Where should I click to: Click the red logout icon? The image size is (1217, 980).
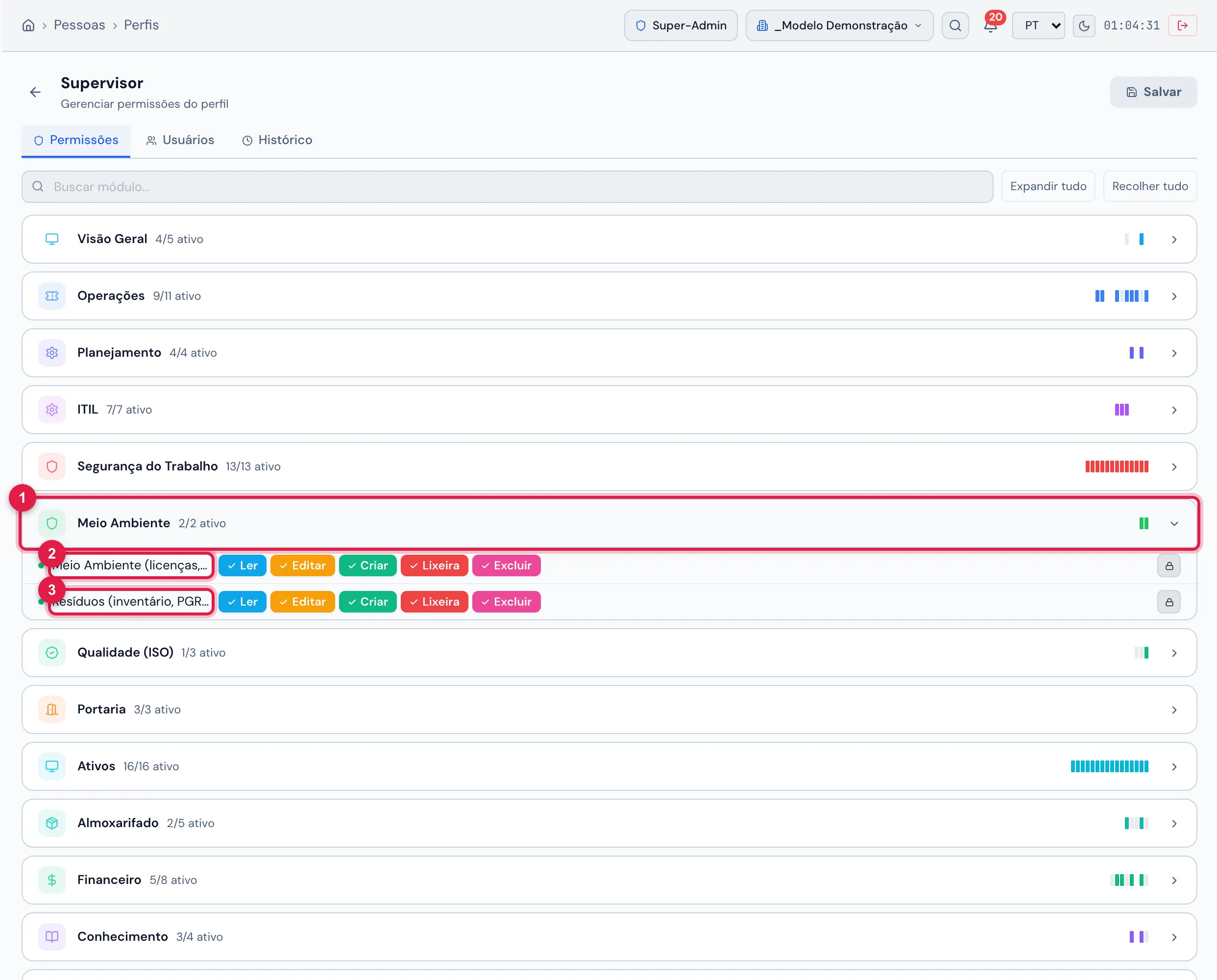pos(1183,25)
